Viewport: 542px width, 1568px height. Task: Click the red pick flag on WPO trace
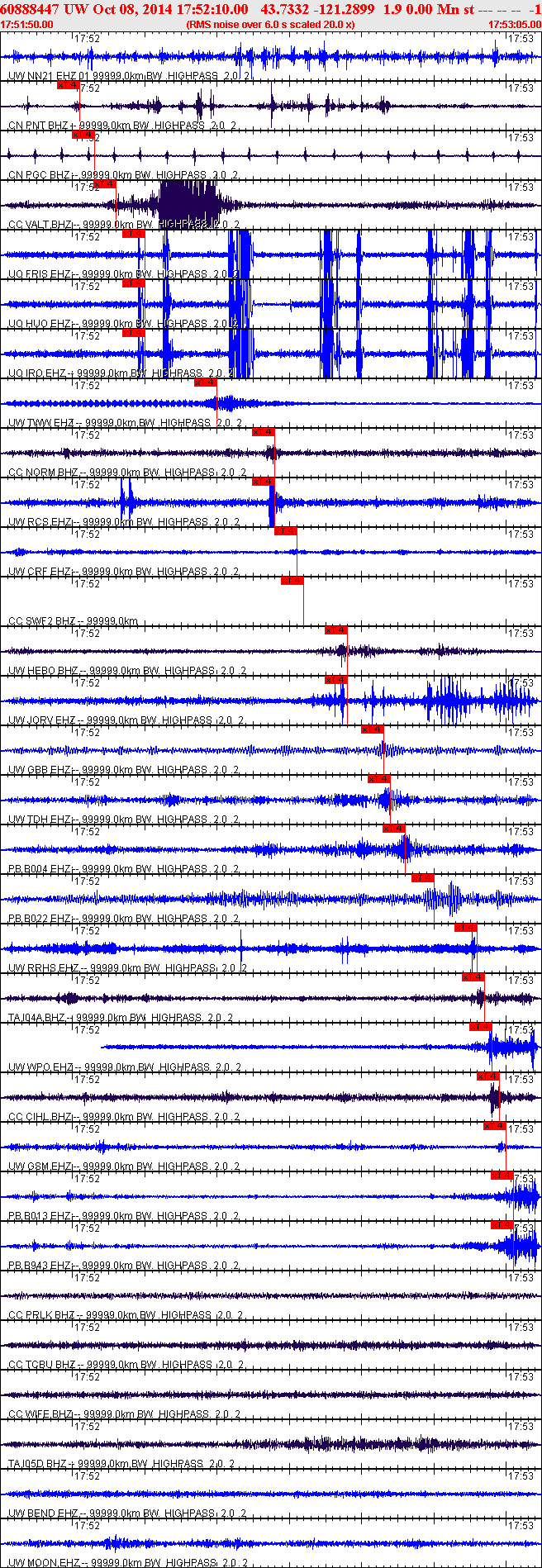tap(480, 1027)
